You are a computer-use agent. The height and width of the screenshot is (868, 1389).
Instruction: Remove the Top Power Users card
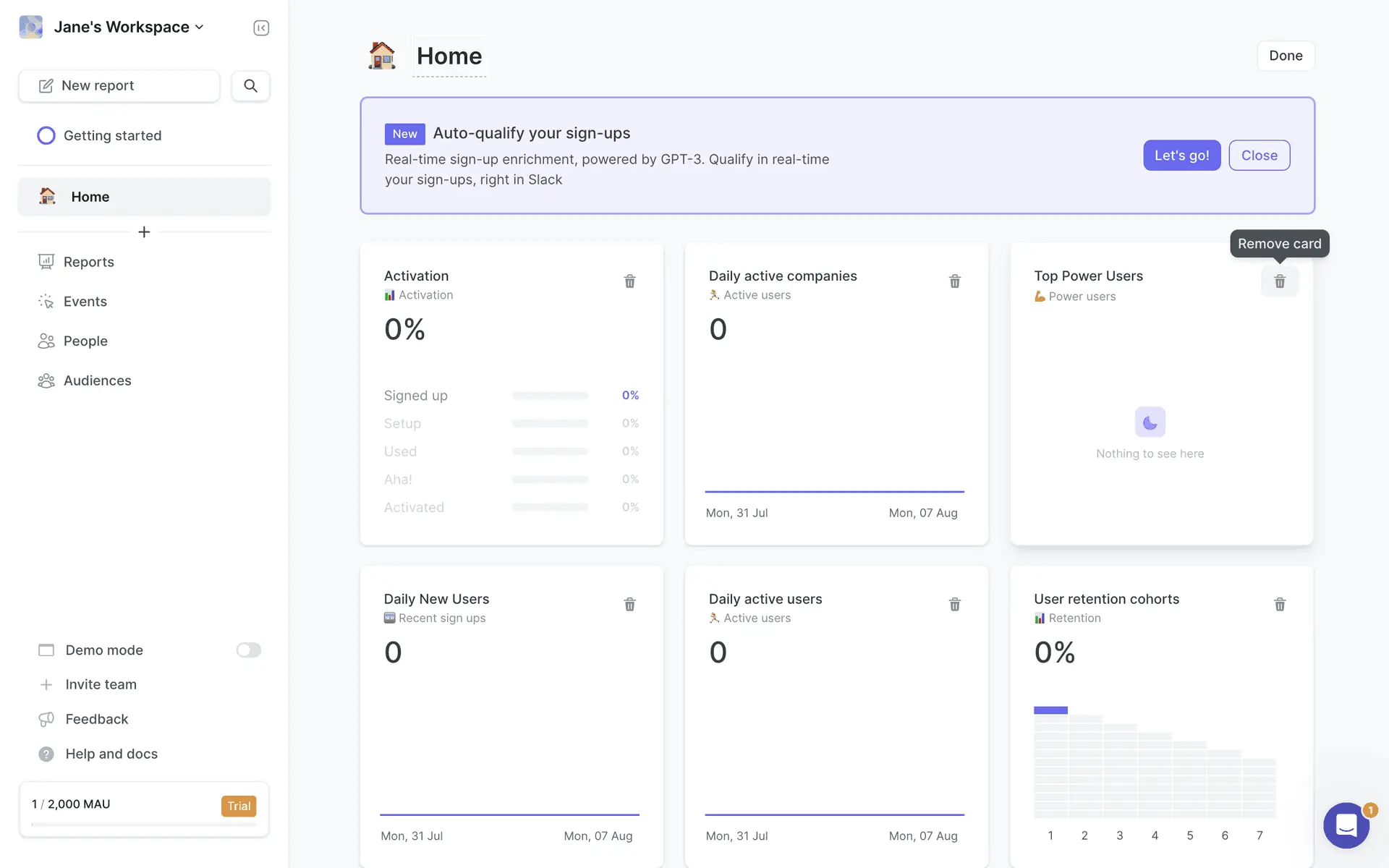coord(1279,281)
